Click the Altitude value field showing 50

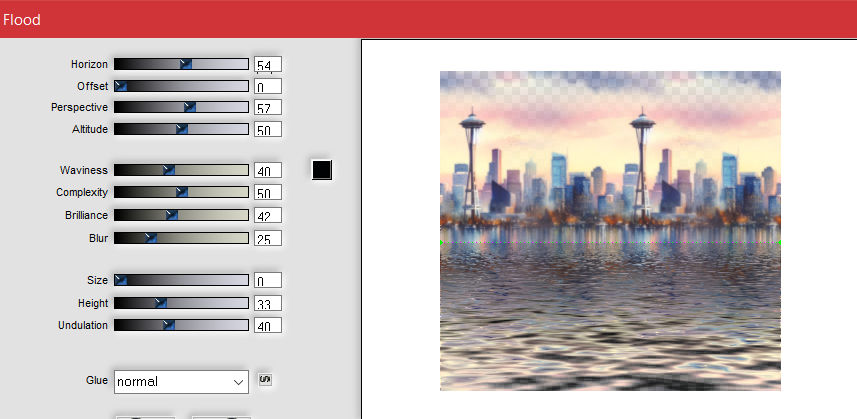268,129
